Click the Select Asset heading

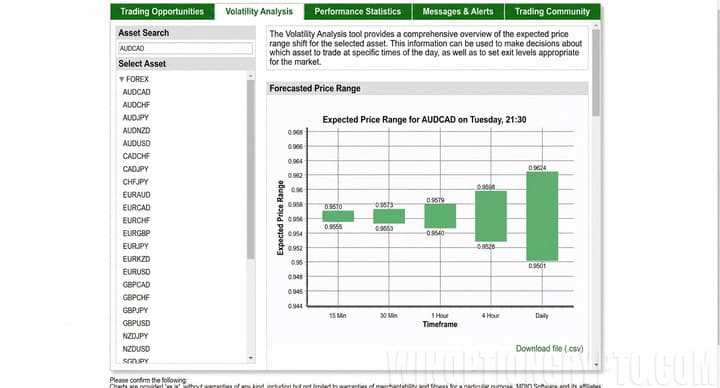tap(142, 64)
